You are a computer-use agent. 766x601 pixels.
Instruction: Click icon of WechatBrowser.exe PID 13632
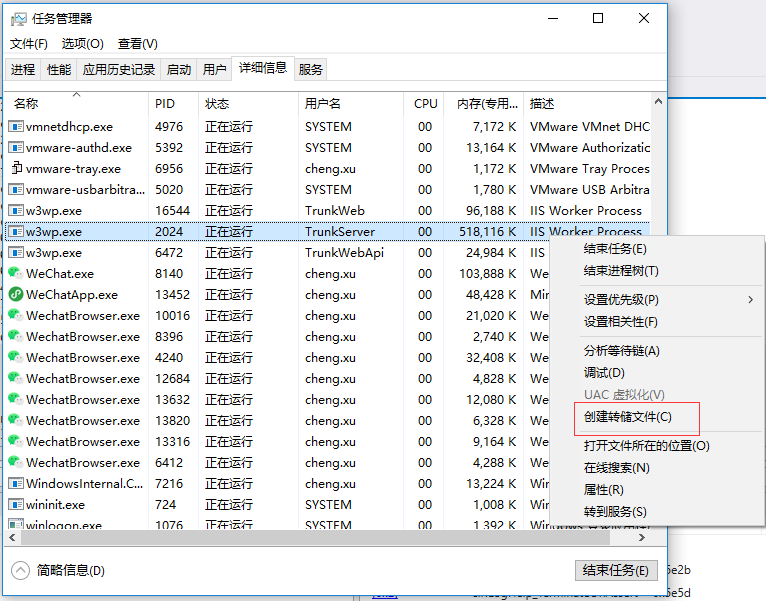(x=16, y=399)
